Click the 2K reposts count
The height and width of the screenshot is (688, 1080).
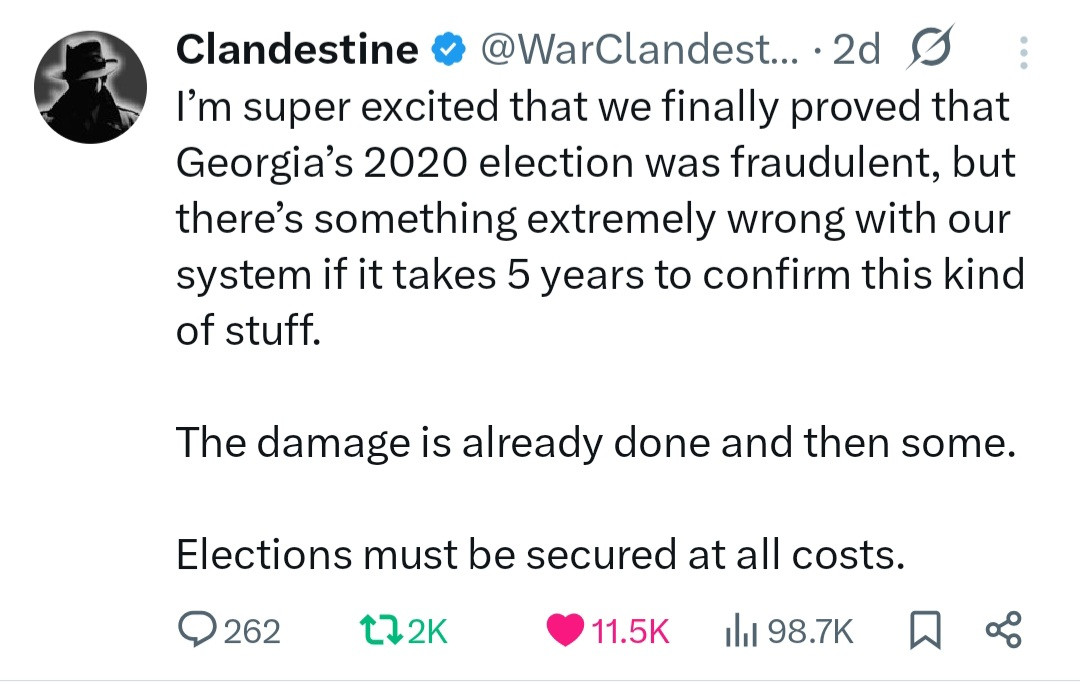pyautogui.click(x=429, y=631)
